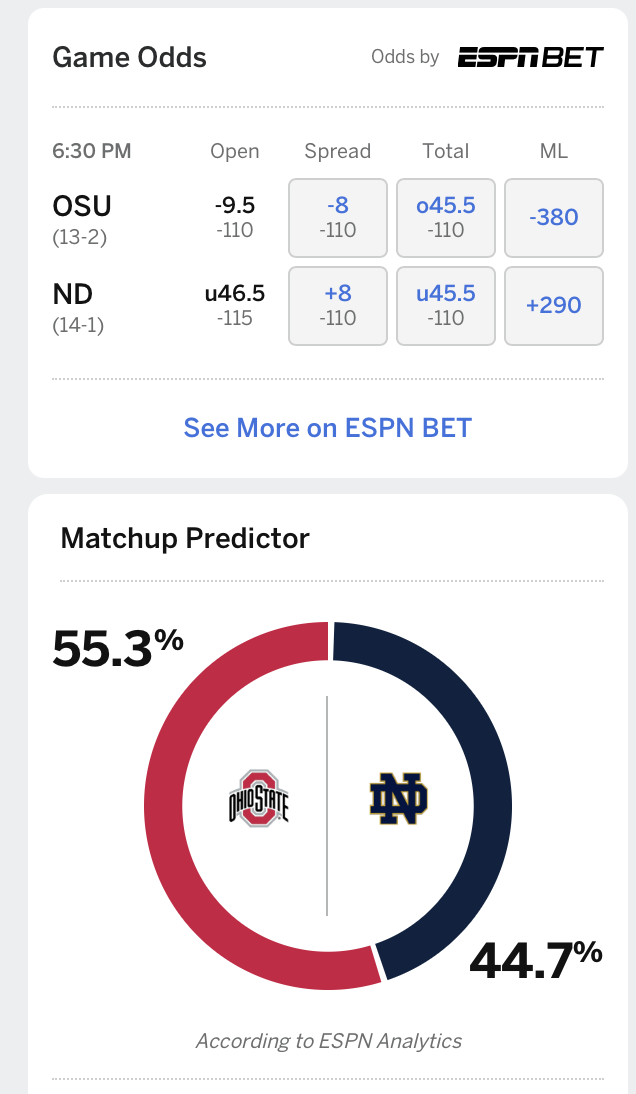Select the OSU -8 spread bet
This screenshot has height=1094, width=636.
[337, 217]
